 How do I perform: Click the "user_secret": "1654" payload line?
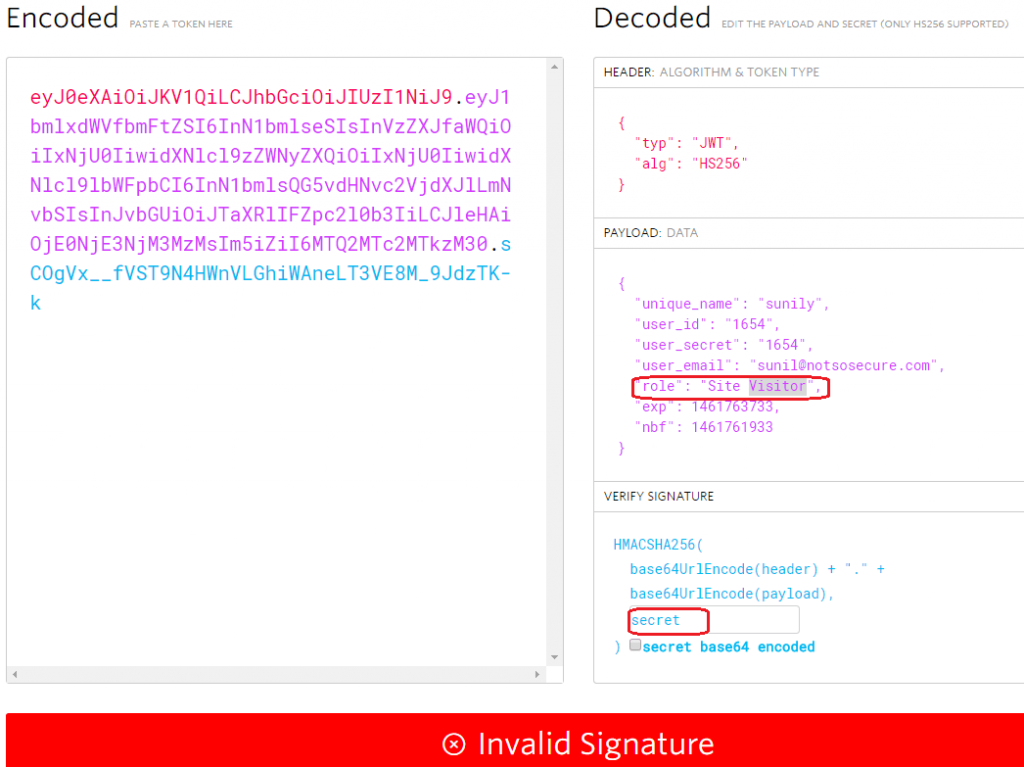(723, 345)
